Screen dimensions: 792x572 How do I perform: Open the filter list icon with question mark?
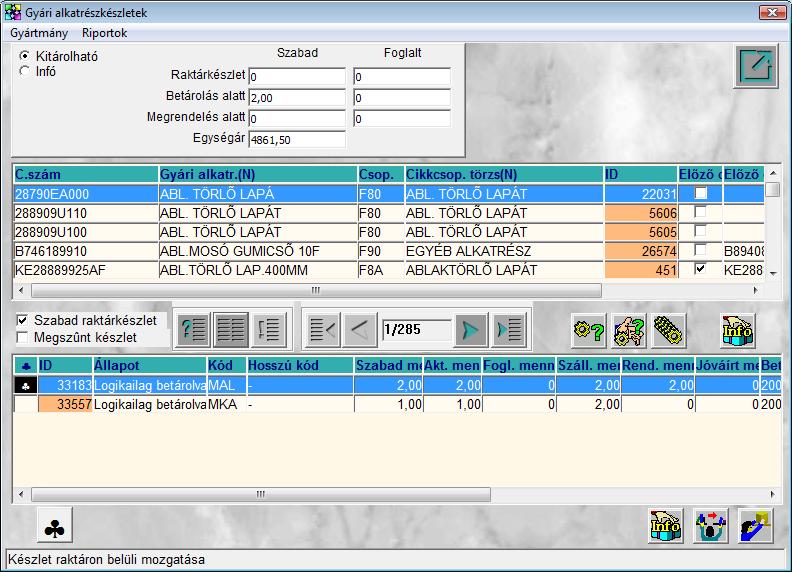coord(193,330)
